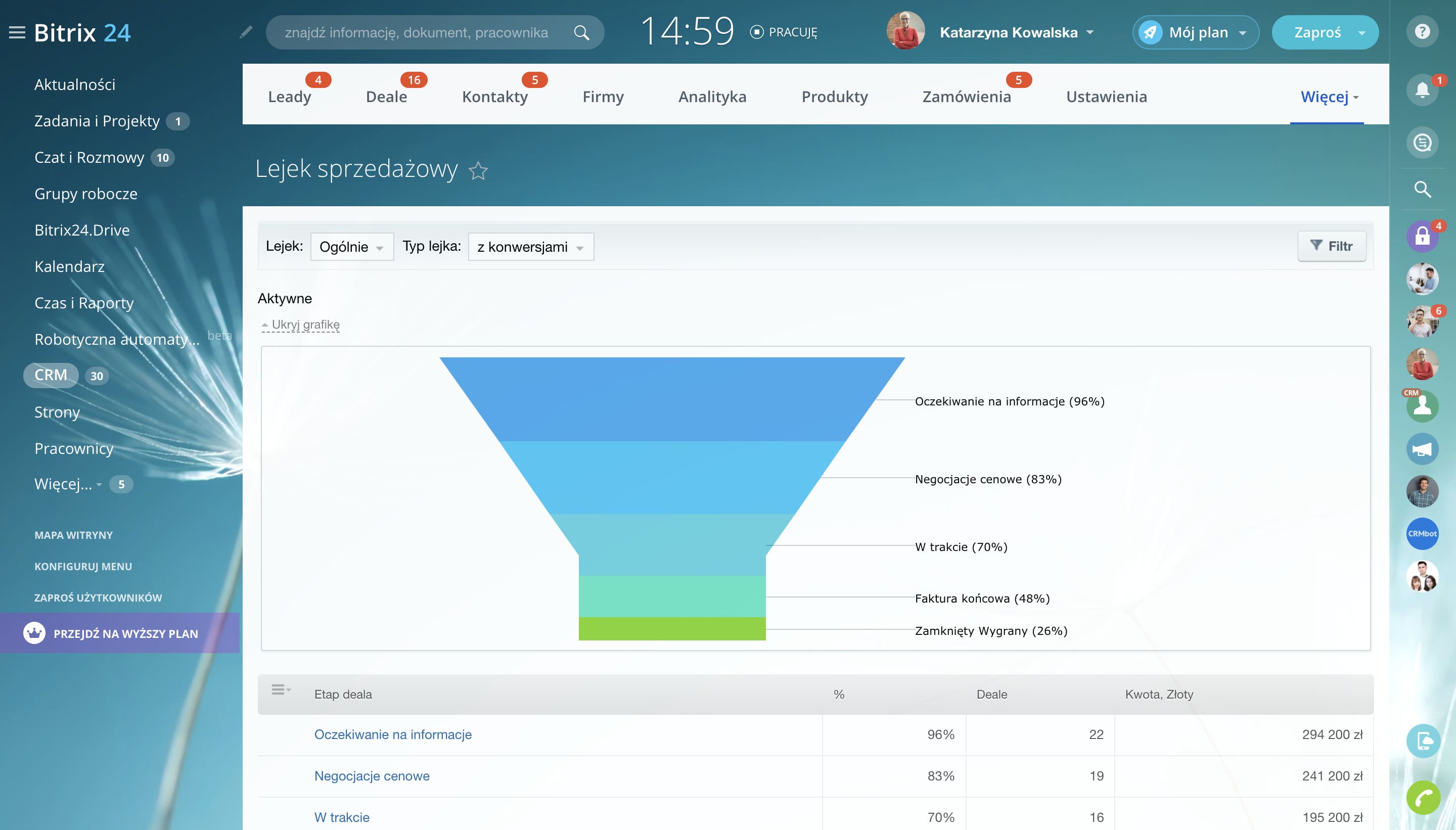
Task: Click the pencil edit icon near search
Action: tap(246, 32)
